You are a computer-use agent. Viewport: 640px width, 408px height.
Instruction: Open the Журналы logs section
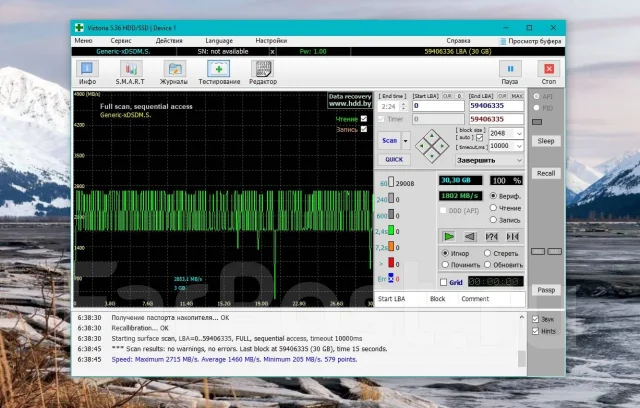[x=174, y=72]
